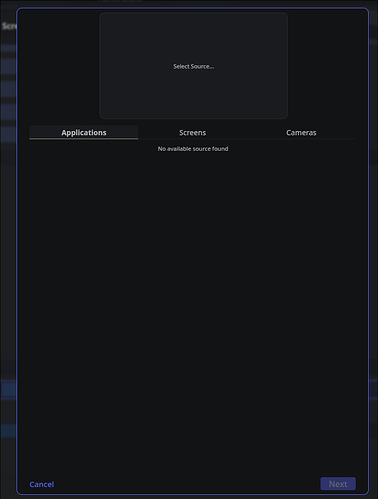378x499 pixels.
Task: Click the 'Select Source...' placeholder text
Action: tap(193, 66)
